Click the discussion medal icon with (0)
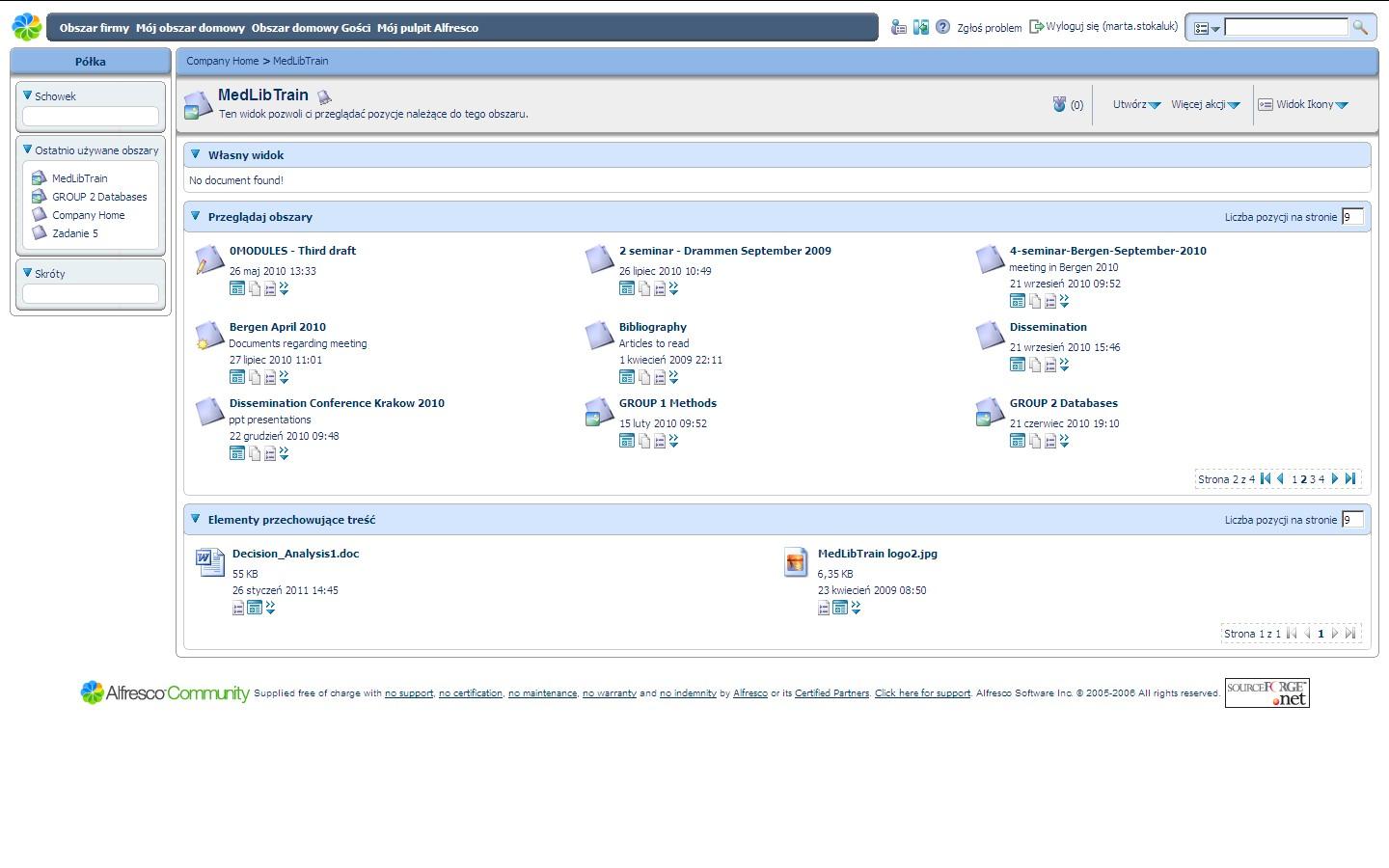Viewport: 1389px width, 868px height. point(1059,104)
